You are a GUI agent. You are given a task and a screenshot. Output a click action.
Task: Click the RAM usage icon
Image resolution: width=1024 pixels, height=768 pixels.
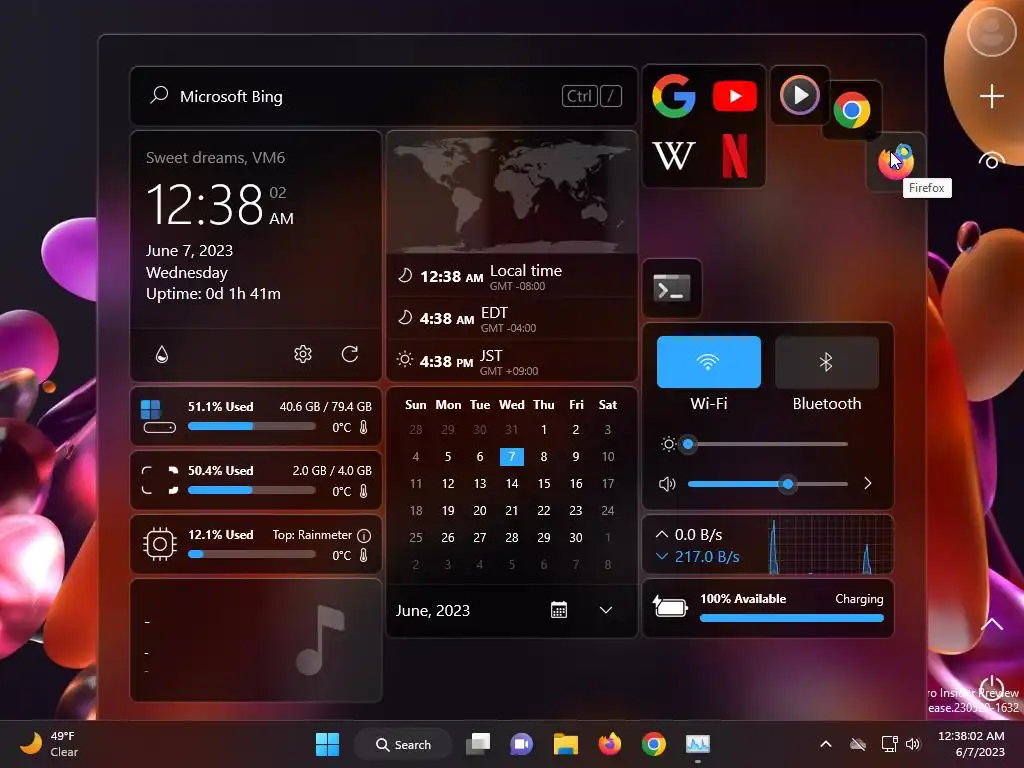(x=160, y=480)
